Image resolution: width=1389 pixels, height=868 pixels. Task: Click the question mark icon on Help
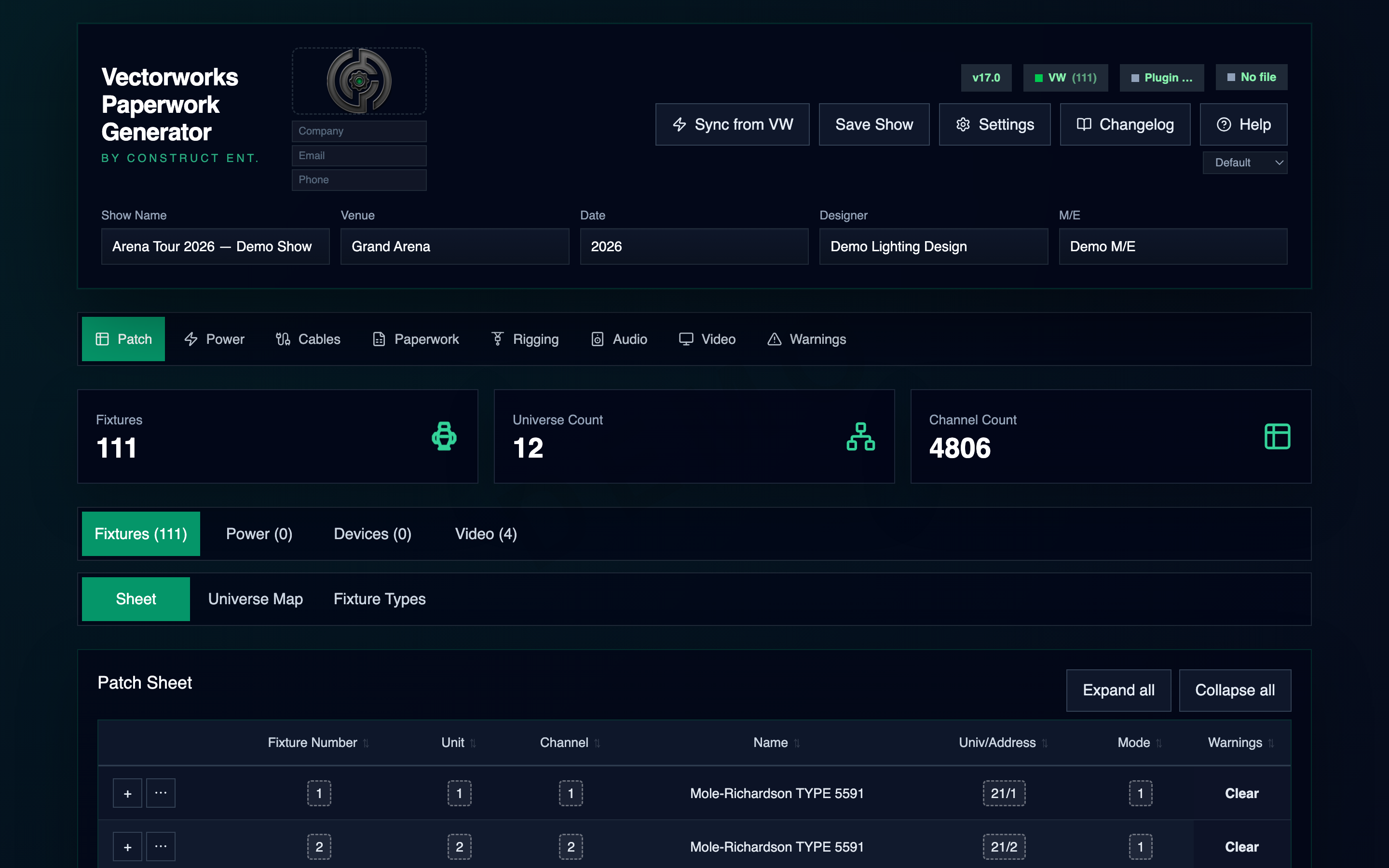[1224, 124]
